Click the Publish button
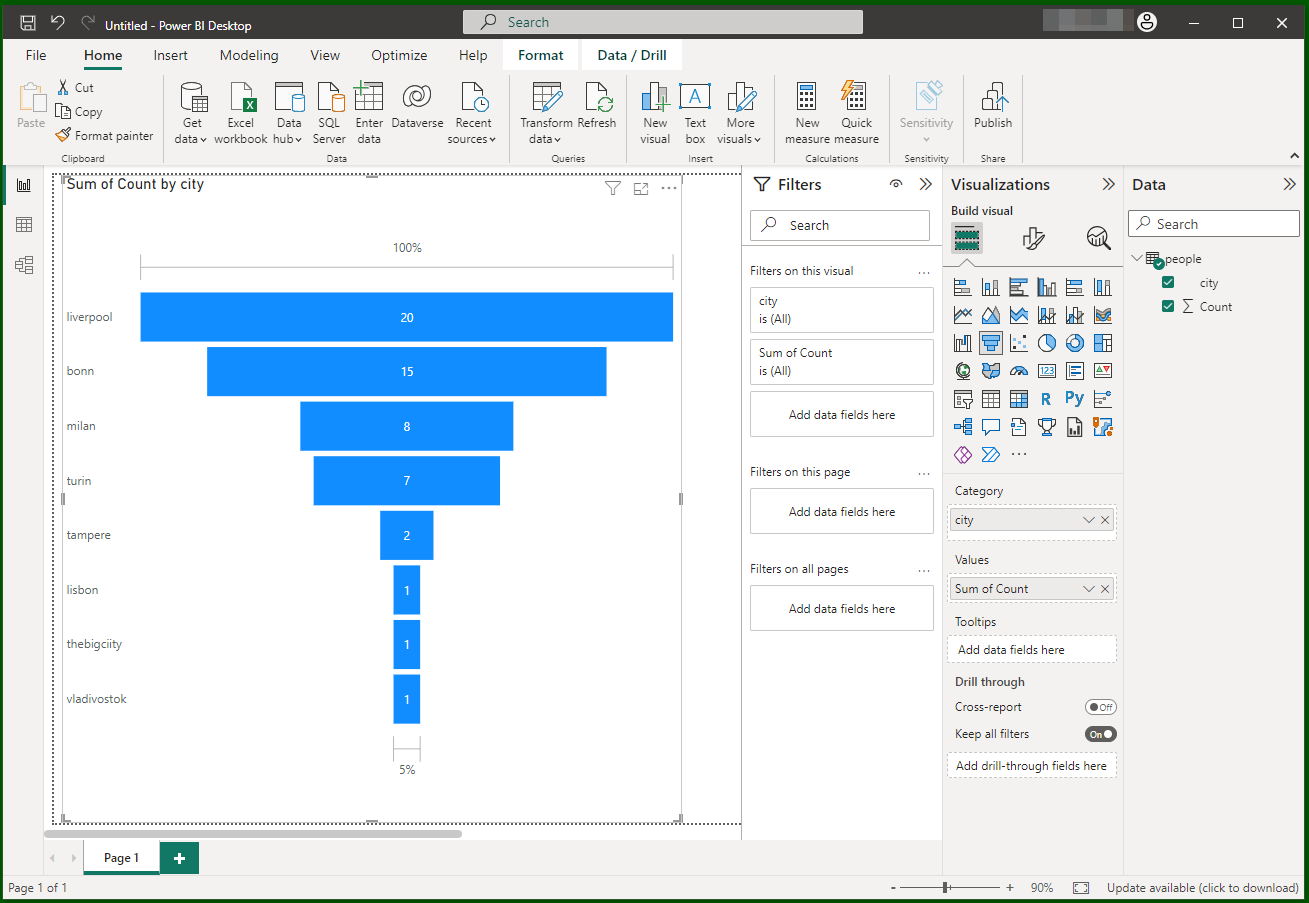This screenshot has height=903, width=1309. click(993, 106)
